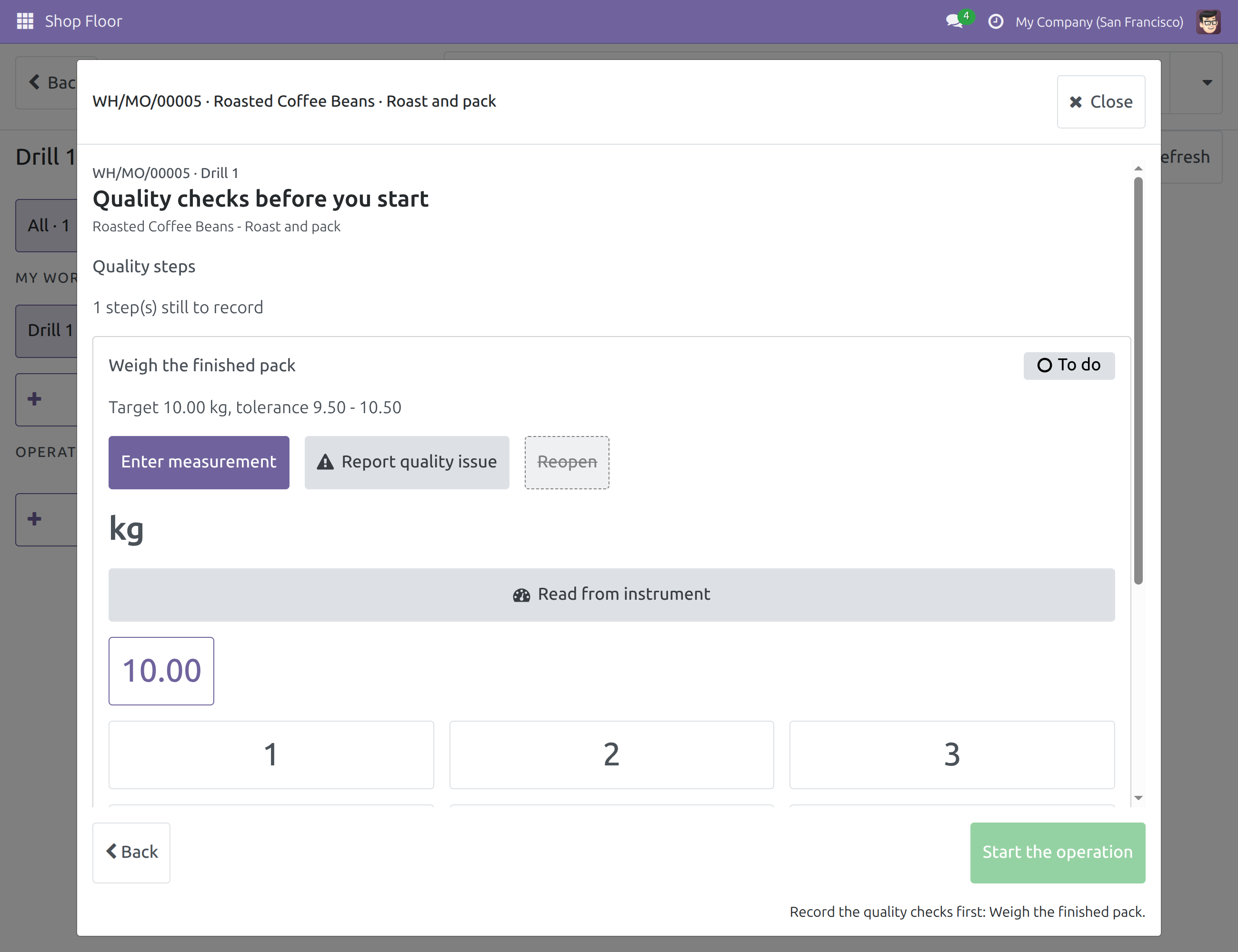Viewport: 1238px width, 952px height.
Task: Select the All · 1 filter tab
Action: 48,226
